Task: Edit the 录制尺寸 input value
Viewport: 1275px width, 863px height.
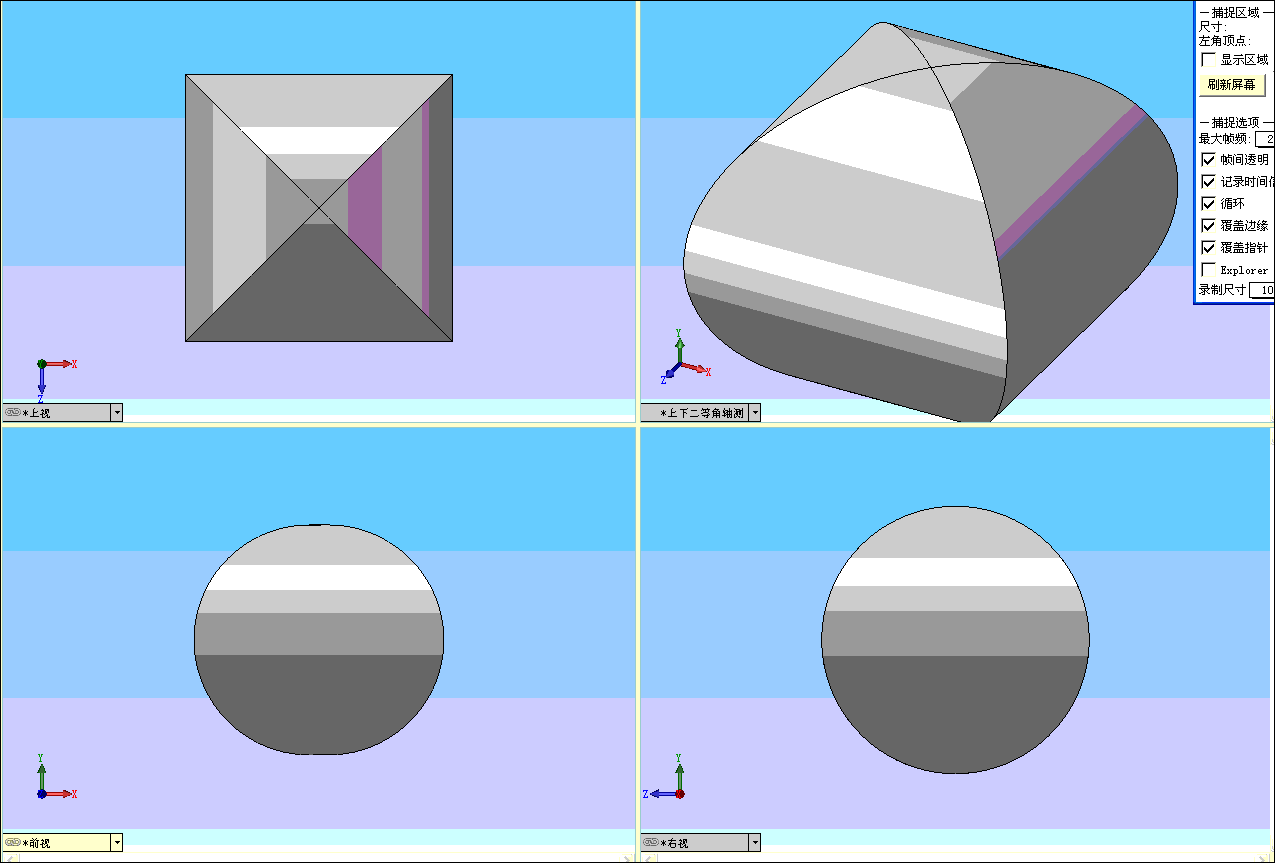Action: point(1263,289)
